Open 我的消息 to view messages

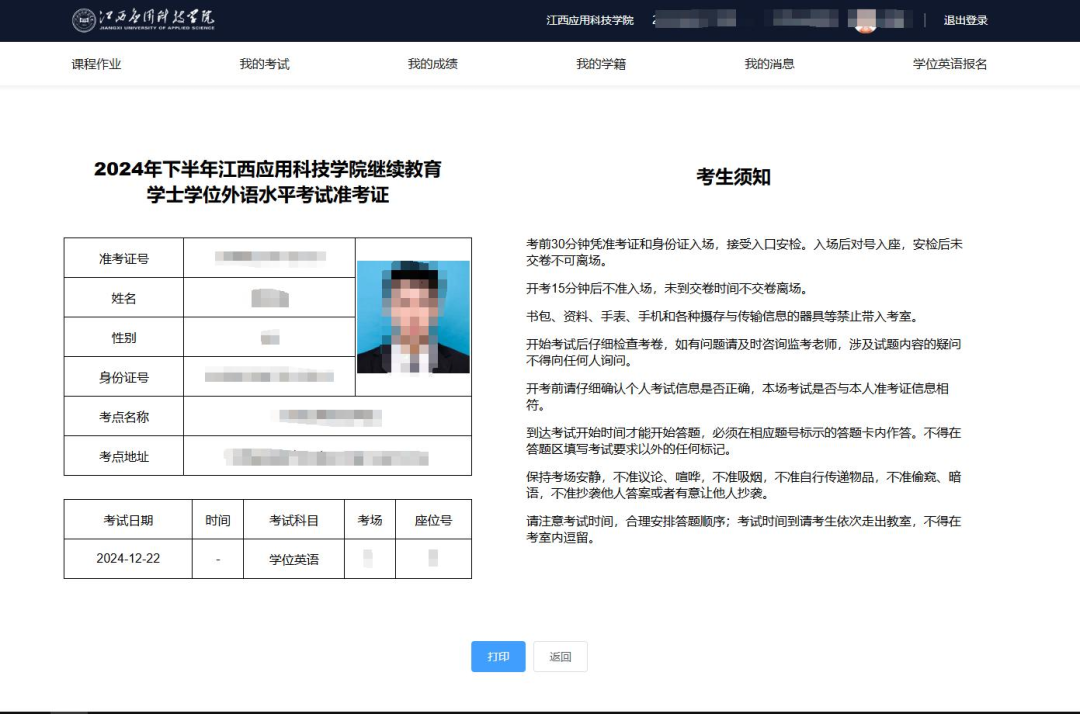768,63
